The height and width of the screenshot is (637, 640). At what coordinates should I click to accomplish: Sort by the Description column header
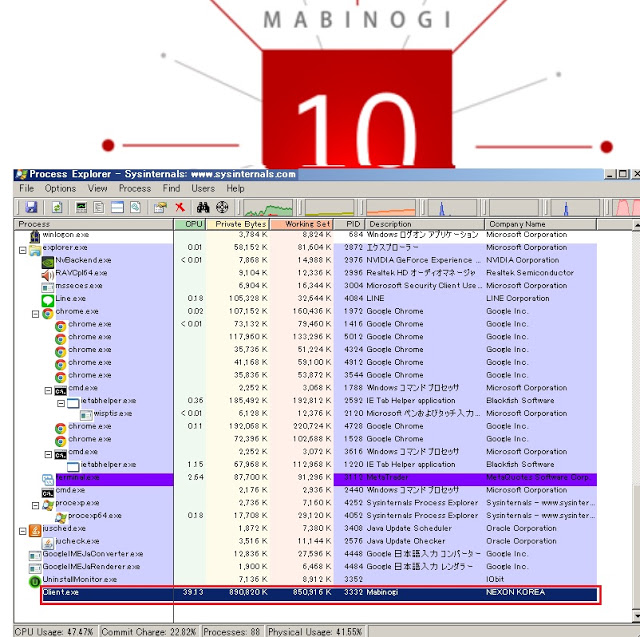[424, 224]
